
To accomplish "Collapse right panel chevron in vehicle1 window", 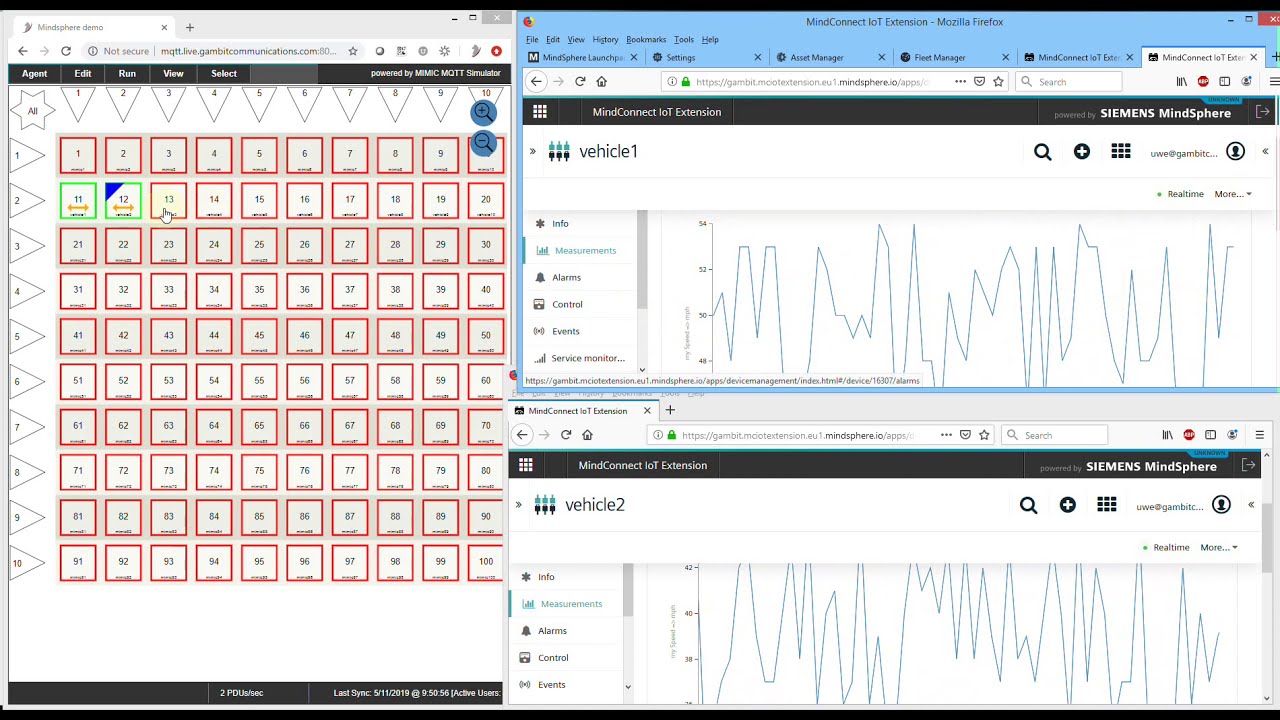I will coord(1265,152).
